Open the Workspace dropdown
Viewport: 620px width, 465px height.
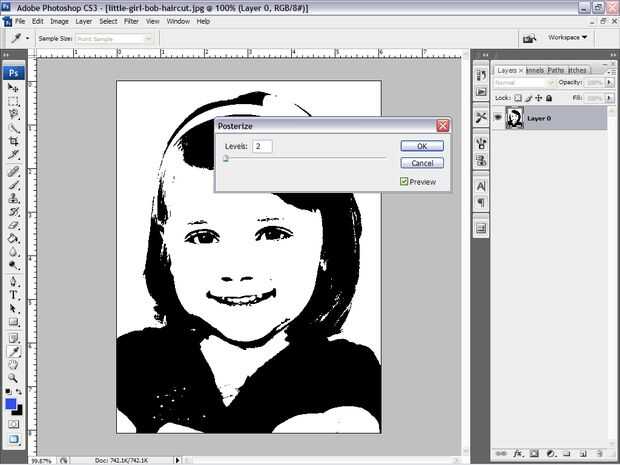click(567, 37)
